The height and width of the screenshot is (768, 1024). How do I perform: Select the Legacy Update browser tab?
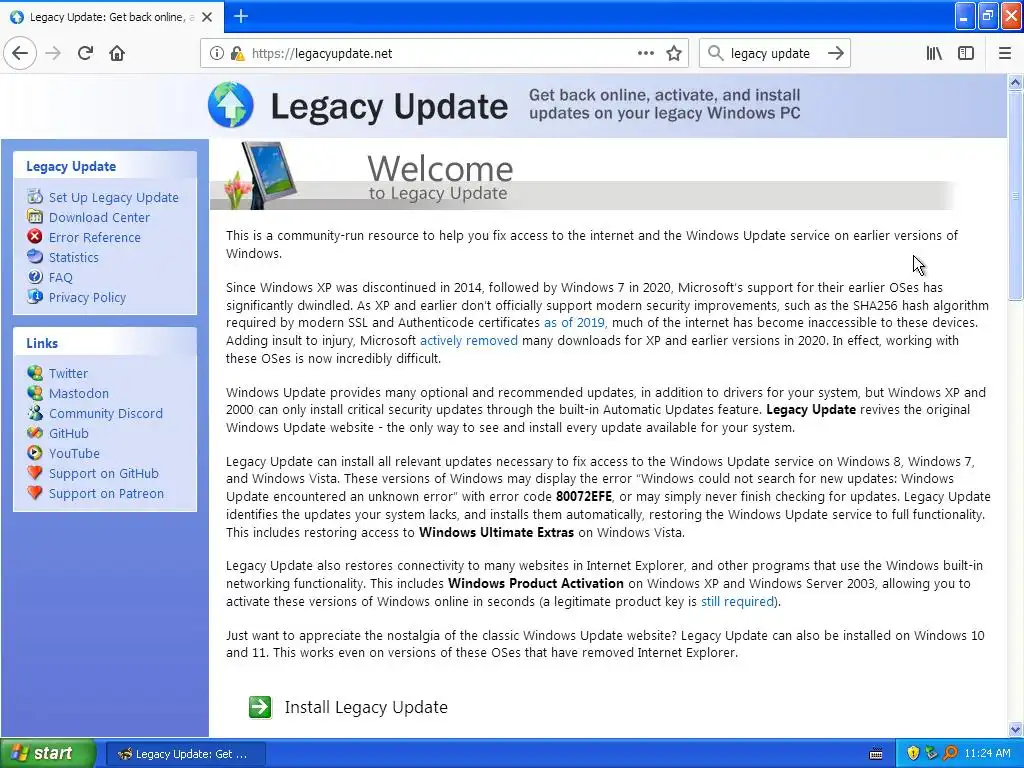pos(112,17)
